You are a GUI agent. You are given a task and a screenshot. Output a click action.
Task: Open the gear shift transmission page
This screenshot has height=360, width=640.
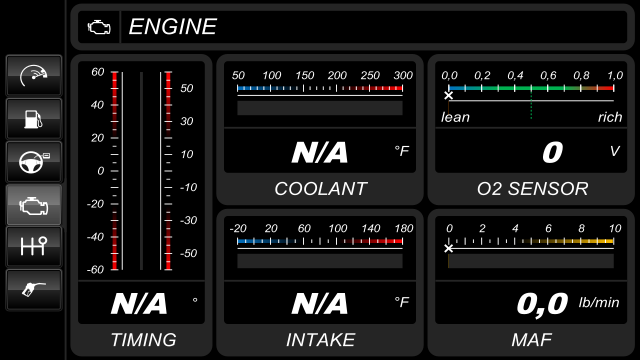point(34,247)
